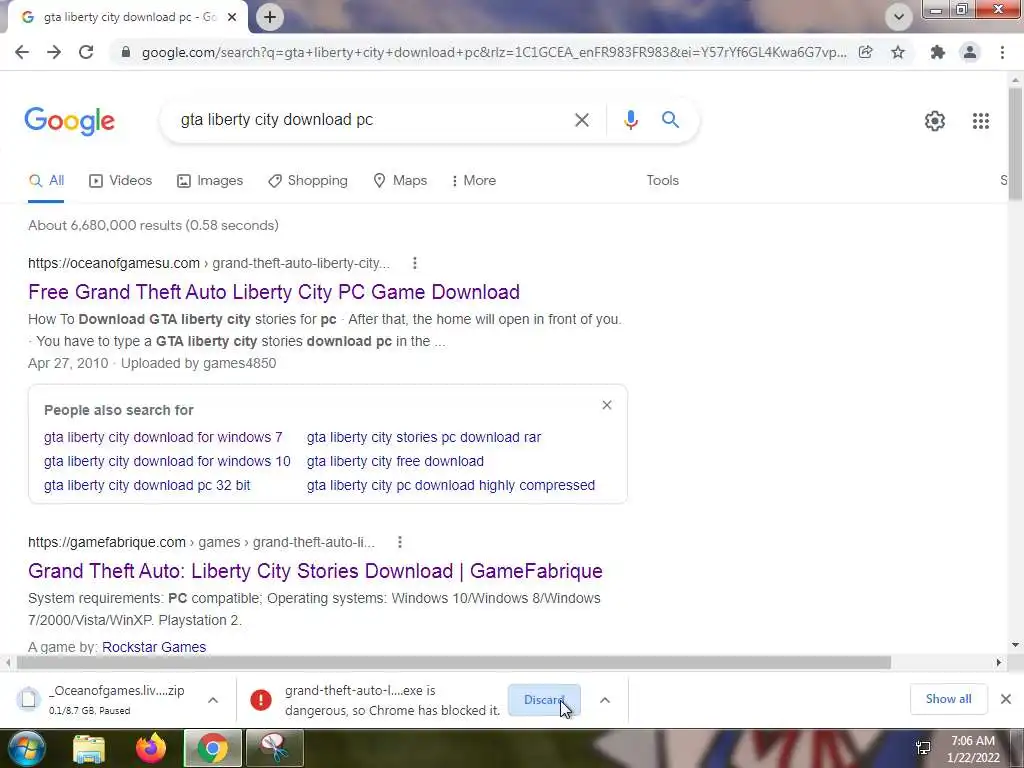The height and width of the screenshot is (768, 1024).
Task: Close the gta liberty city tab
Action: click(232, 17)
